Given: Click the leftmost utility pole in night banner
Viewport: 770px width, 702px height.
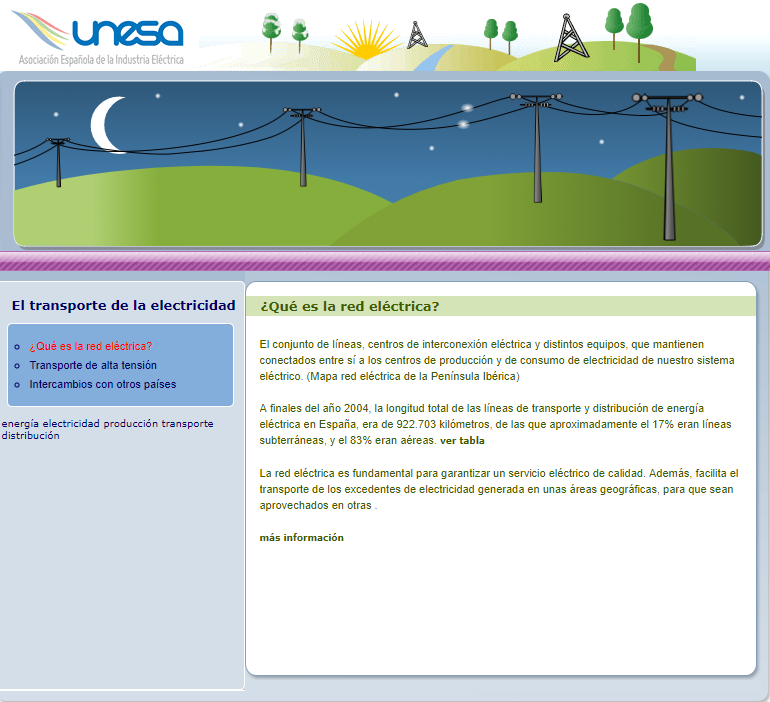Looking at the screenshot, I should (x=58, y=162).
